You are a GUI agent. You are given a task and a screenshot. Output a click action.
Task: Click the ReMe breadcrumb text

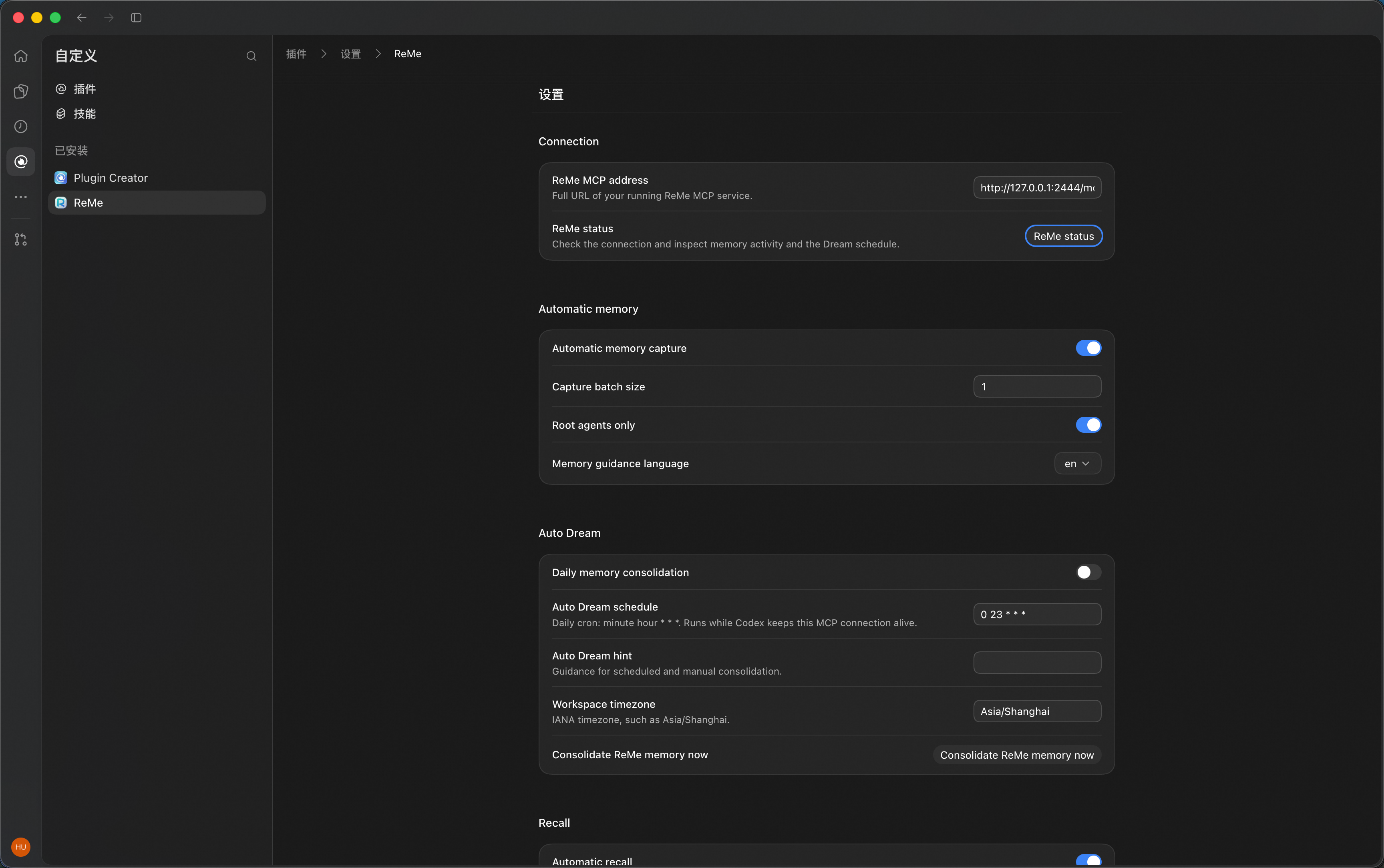pyautogui.click(x=408, y=54)
